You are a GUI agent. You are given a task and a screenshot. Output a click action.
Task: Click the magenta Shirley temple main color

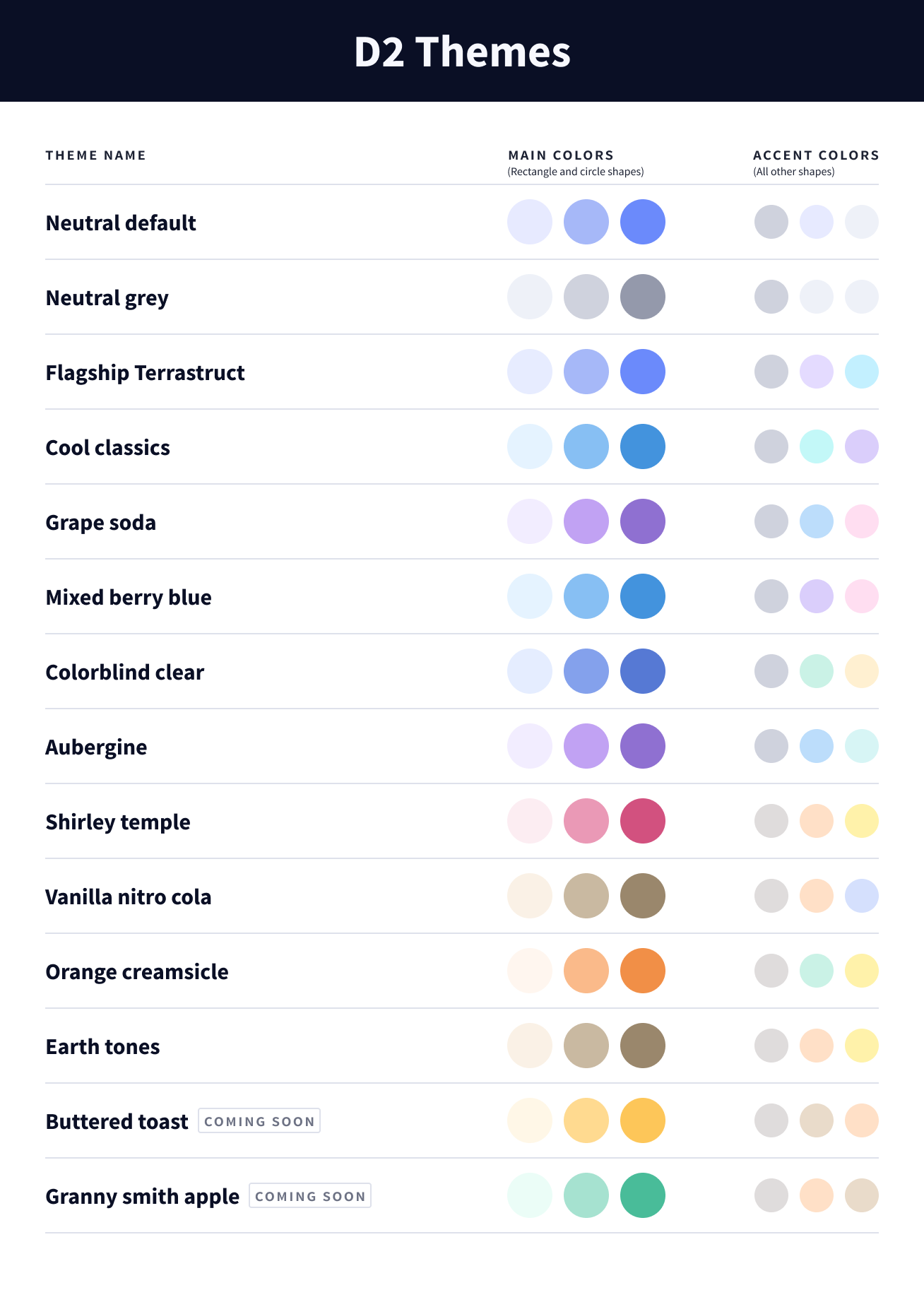[x=643, y=821]
